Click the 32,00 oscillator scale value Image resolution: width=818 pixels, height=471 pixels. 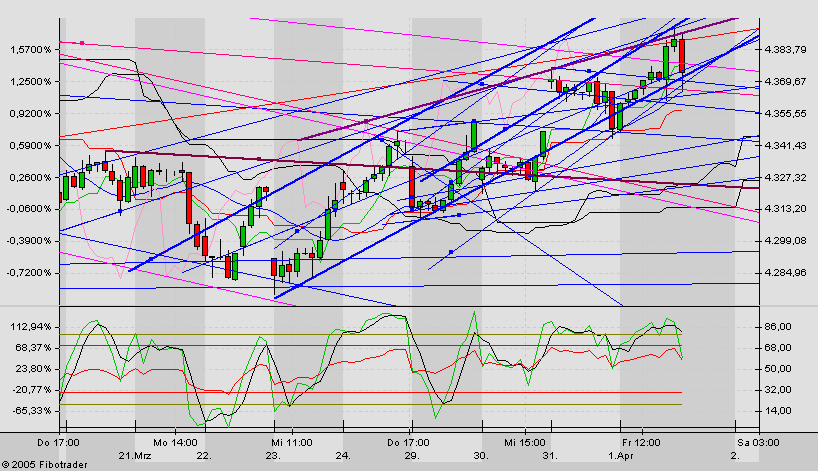tap(778, 390)
